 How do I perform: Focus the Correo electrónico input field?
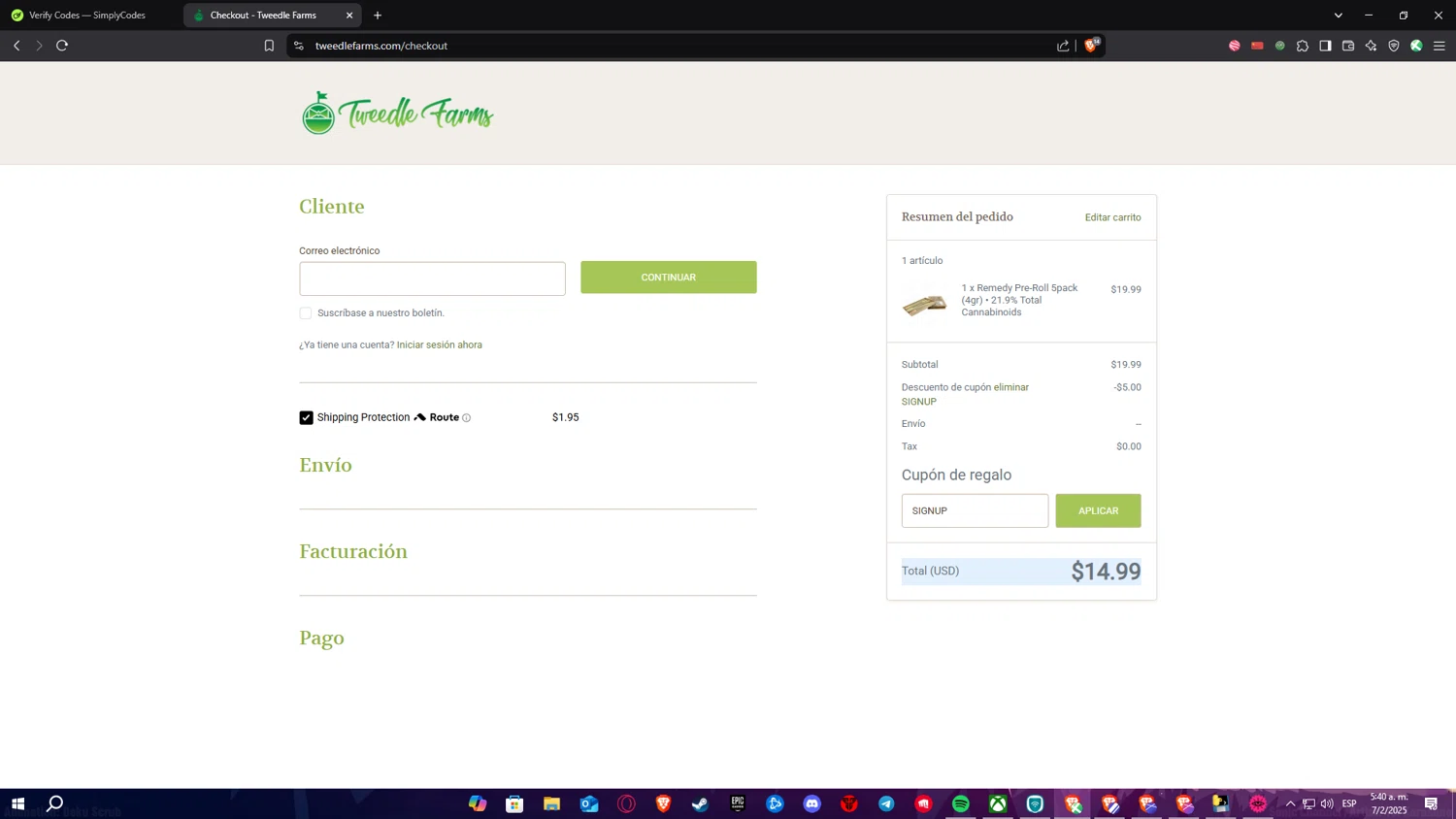point(432,278)
